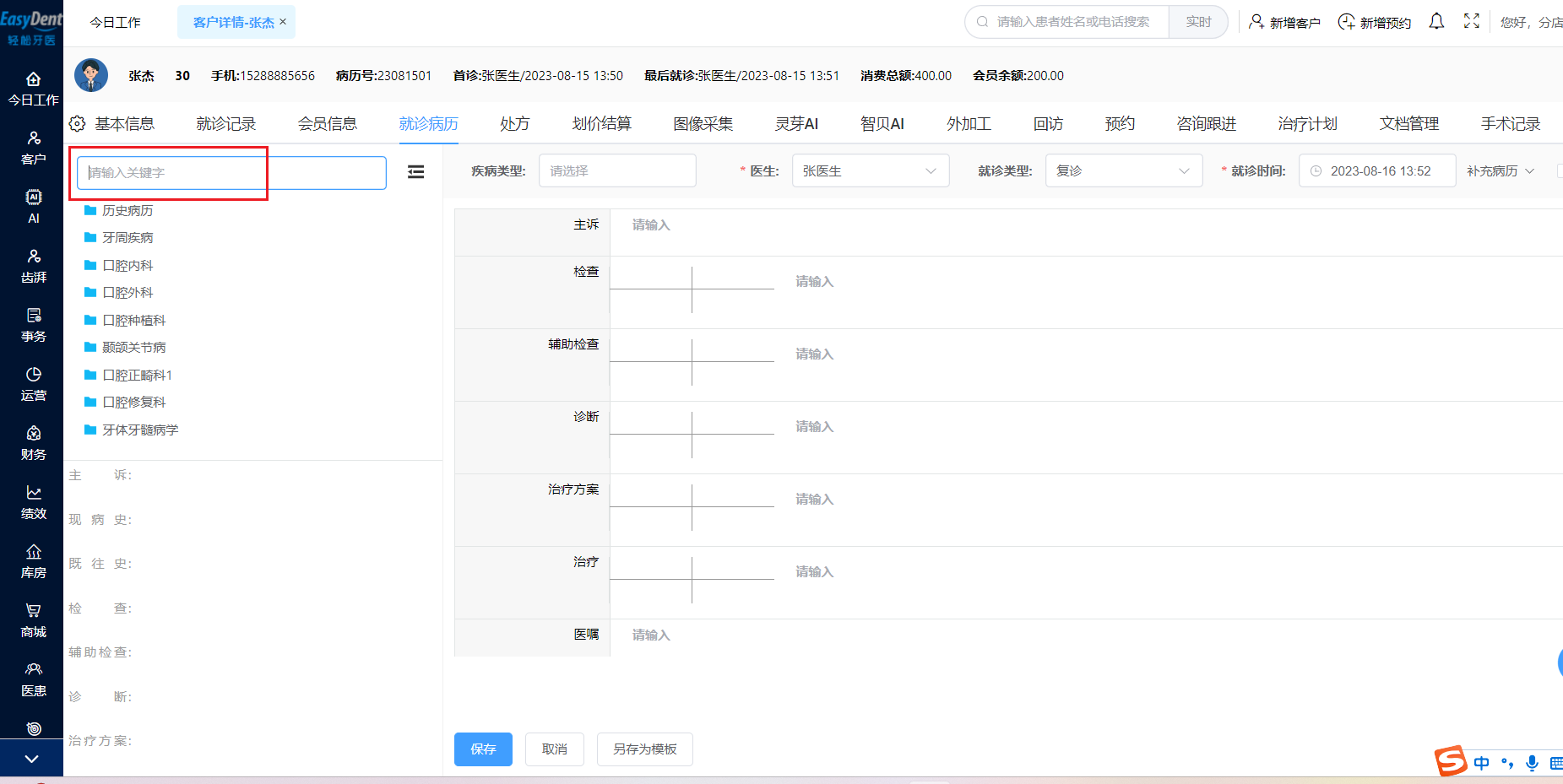Expand the 历史病历 folder
Screen dimensions: 1563x784
pos(119,210)
